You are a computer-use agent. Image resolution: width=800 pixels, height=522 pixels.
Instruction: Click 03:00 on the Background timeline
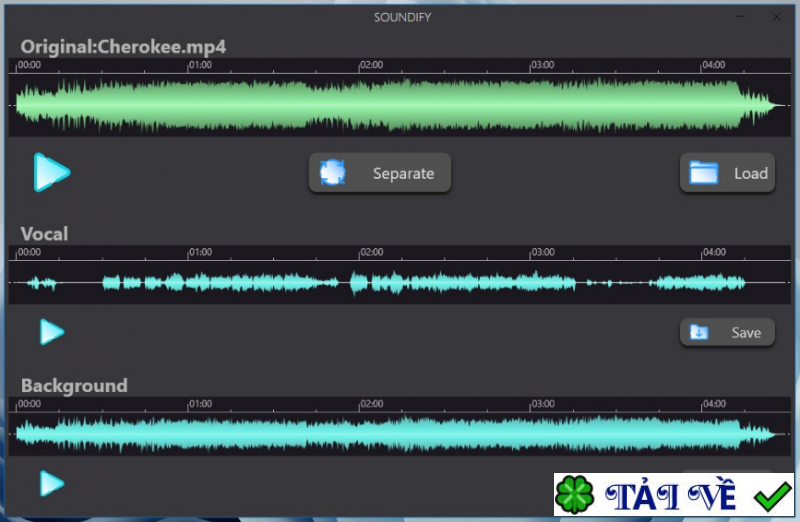[543, 404]
